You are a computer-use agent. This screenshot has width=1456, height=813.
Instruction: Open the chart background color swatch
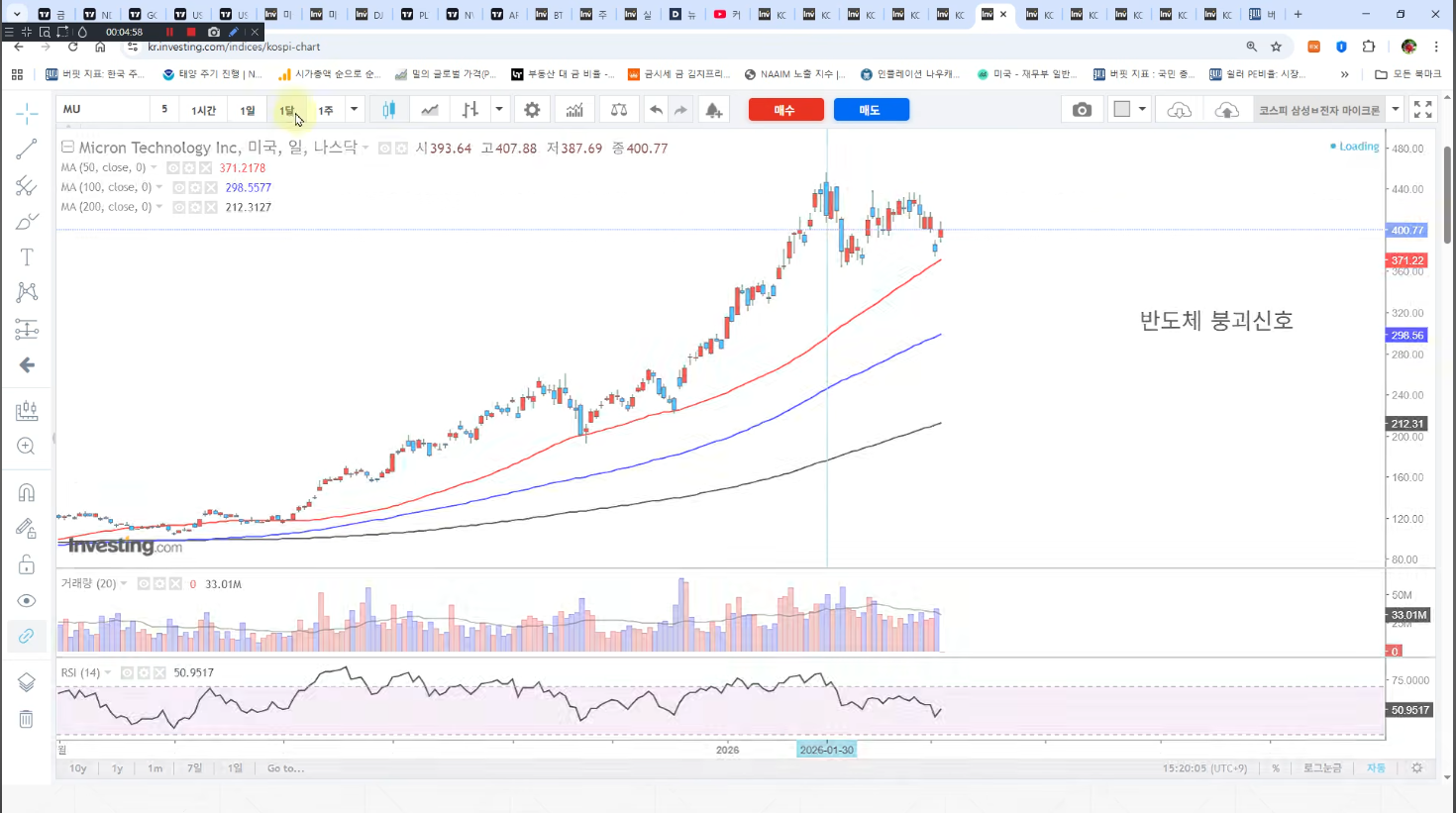1121,110
